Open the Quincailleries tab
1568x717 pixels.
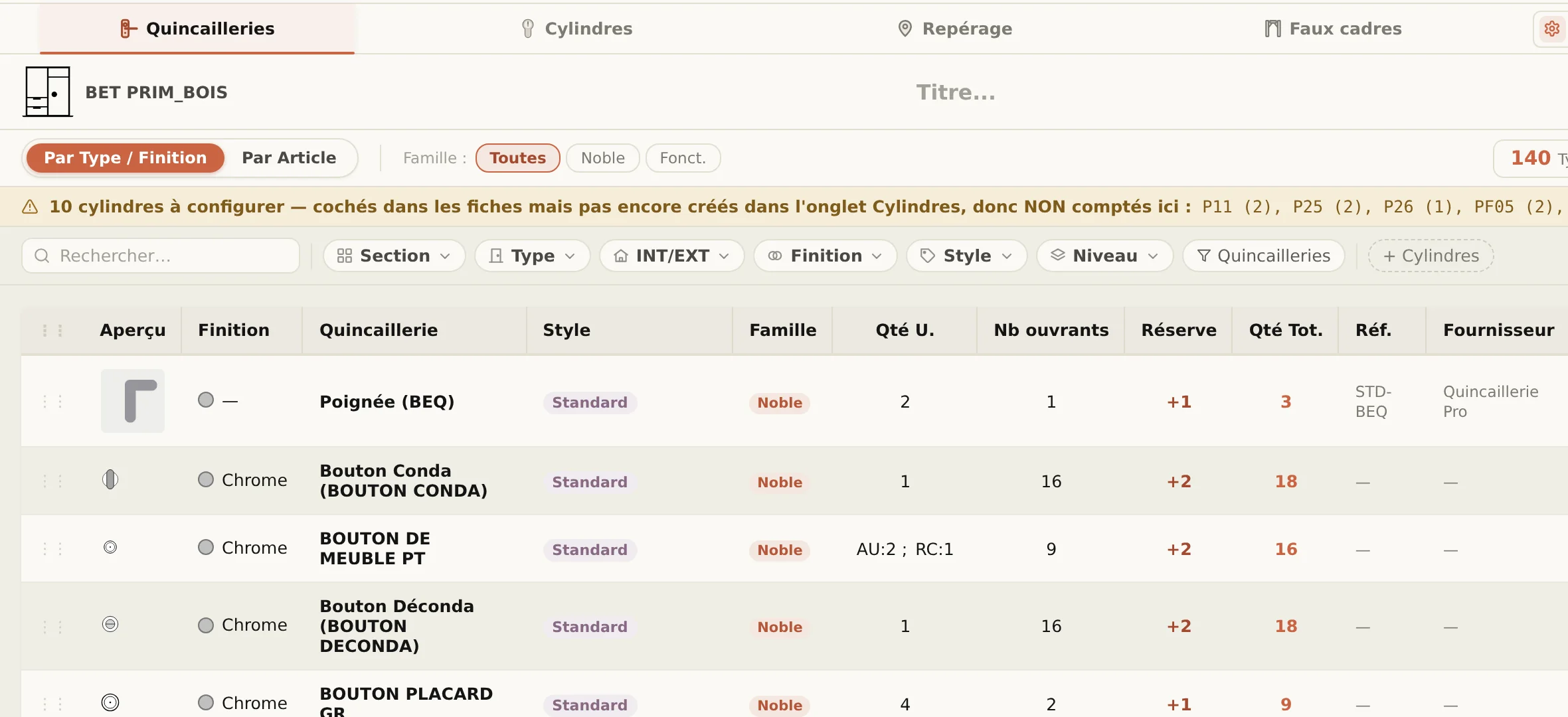coord(197,29)
